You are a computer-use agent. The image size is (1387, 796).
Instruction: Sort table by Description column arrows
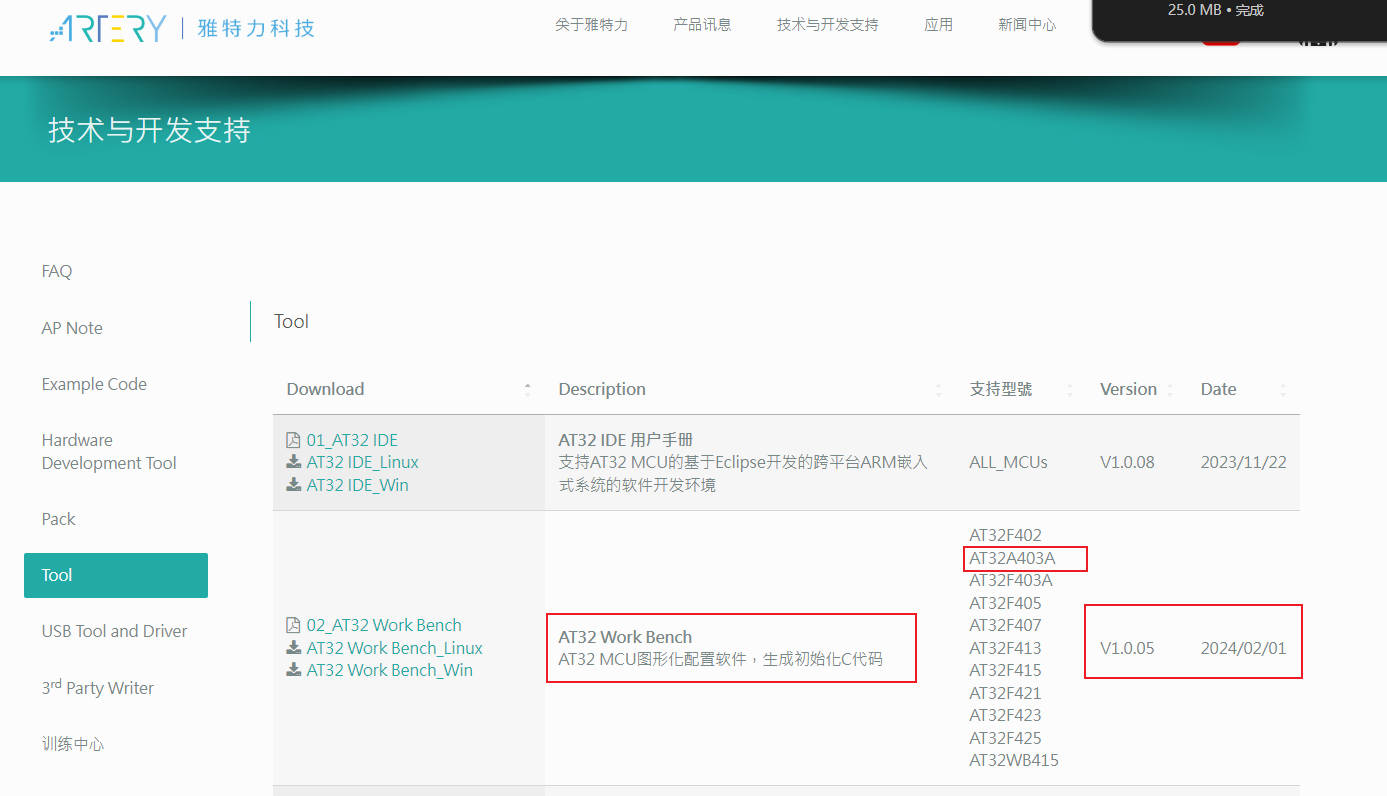pyautogui.click(x=939, y=390)
